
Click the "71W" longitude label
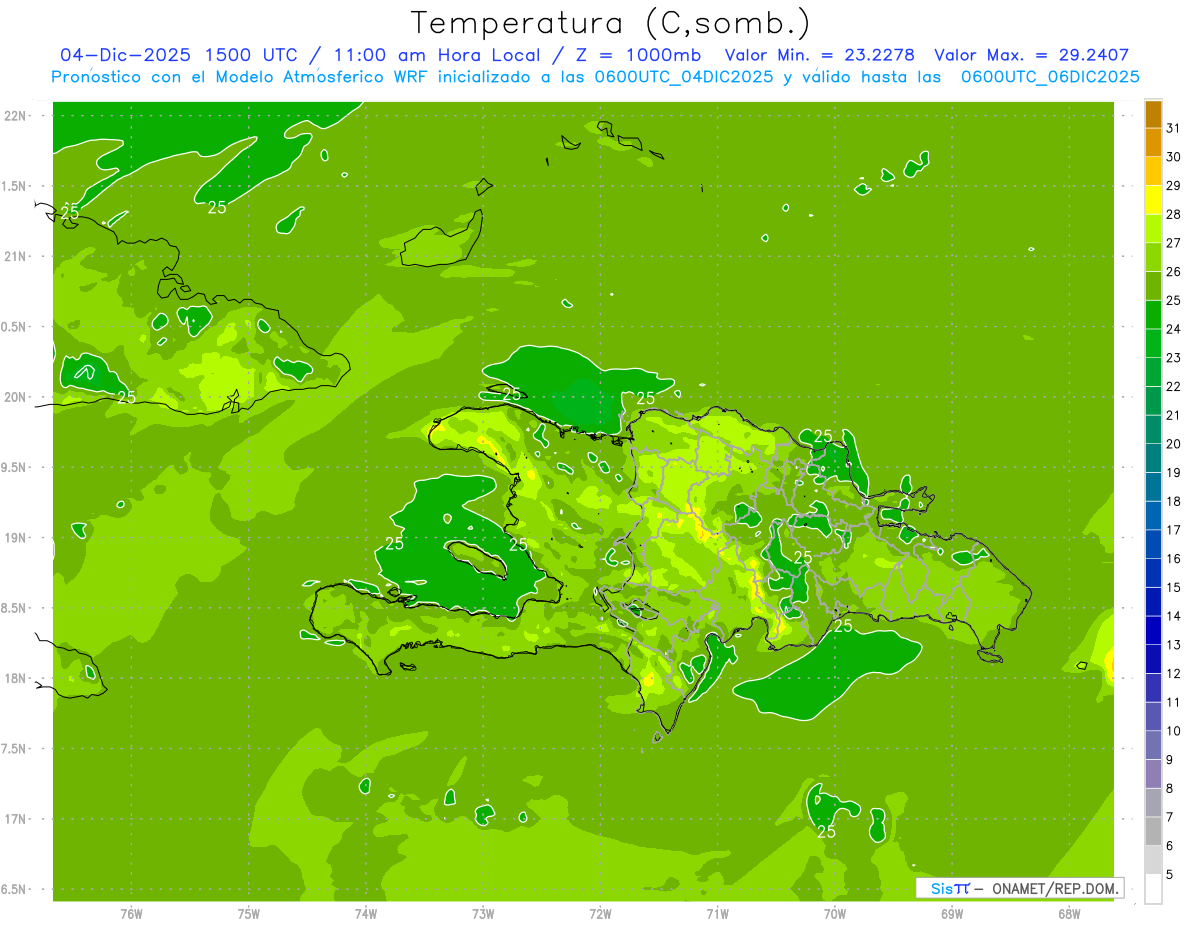[x=717, y=914]
